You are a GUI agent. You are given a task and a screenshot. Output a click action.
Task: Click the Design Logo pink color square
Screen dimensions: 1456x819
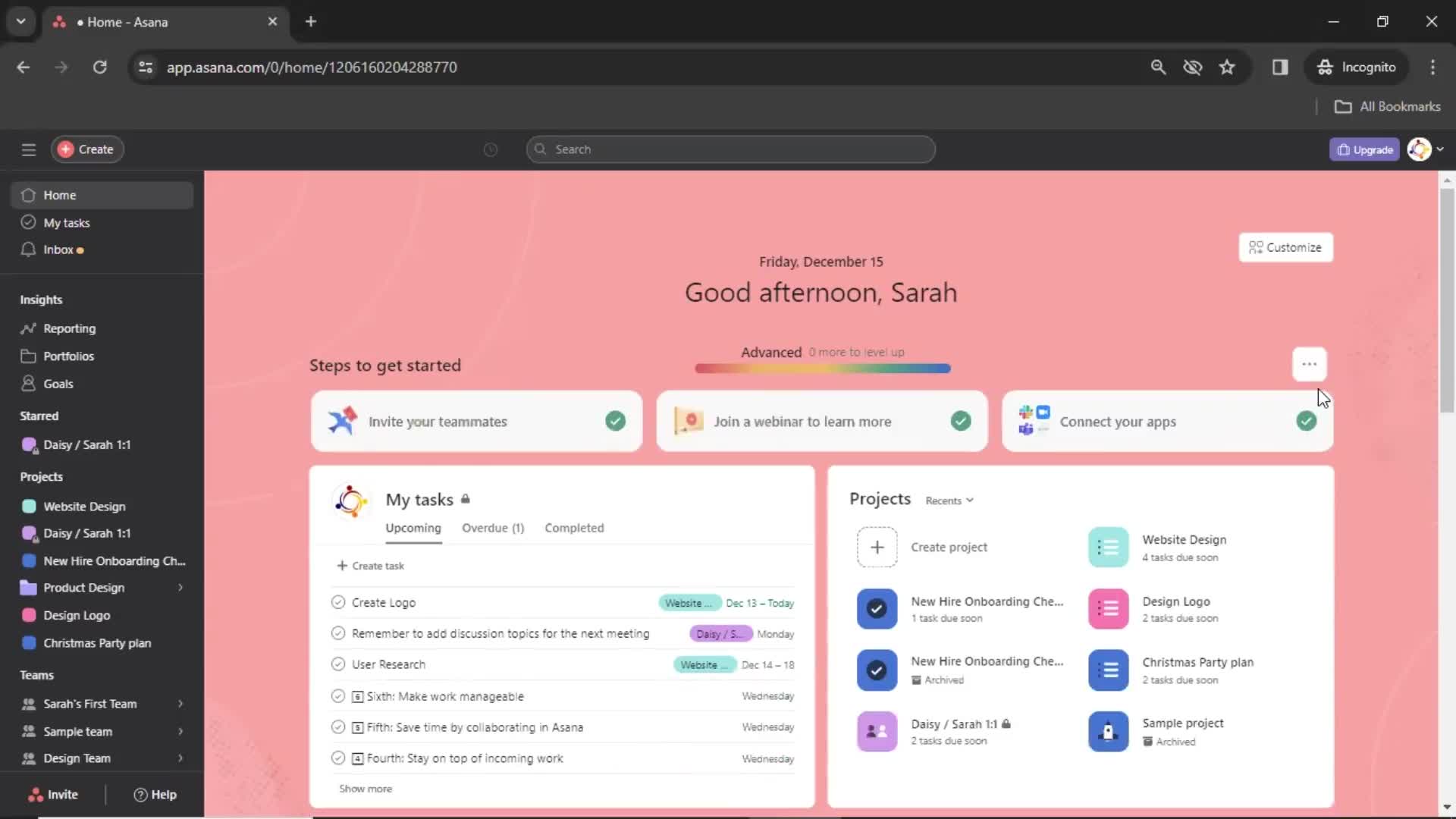(29, 615)
